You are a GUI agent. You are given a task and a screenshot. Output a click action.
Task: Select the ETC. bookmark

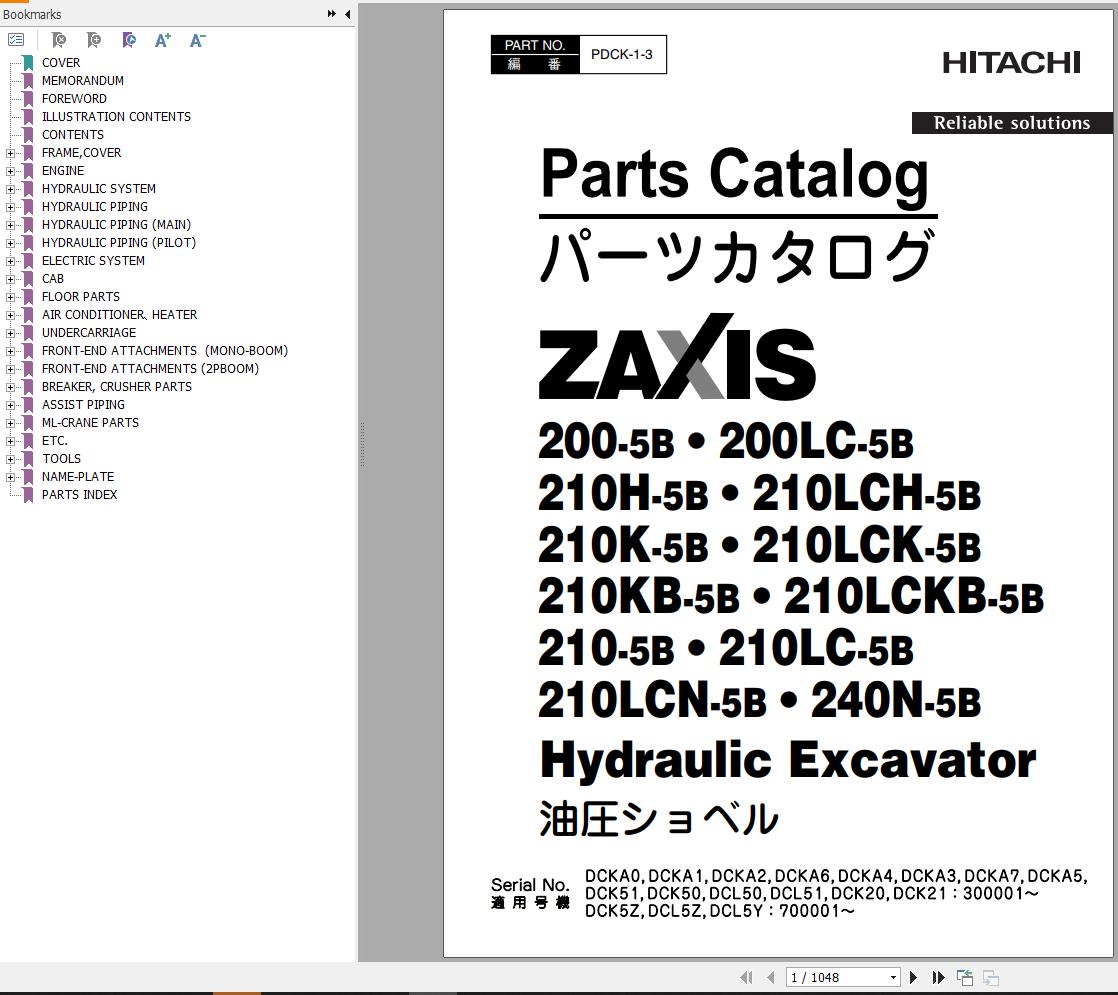pyautogui.click(x=54, y=441)
